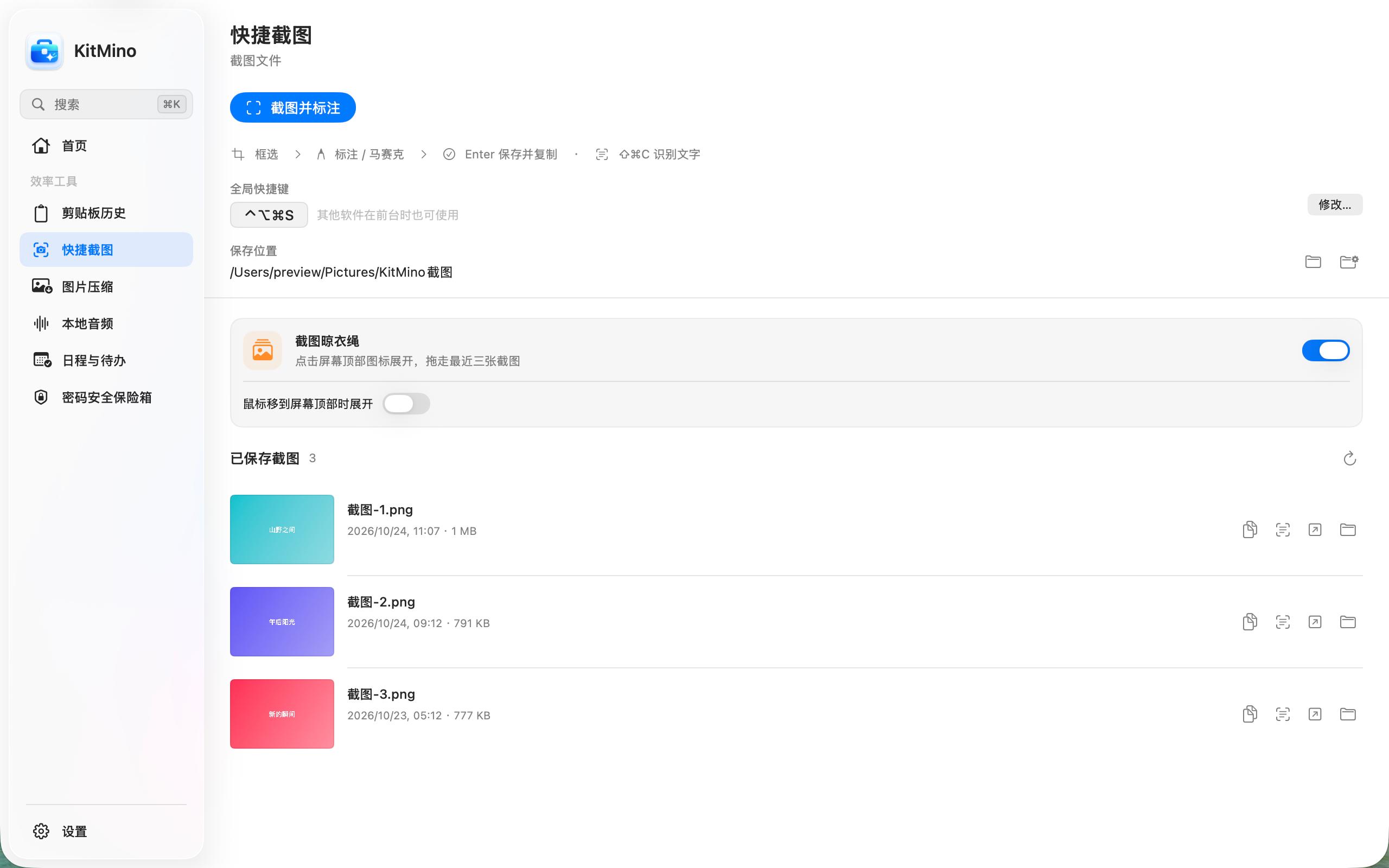Refresh the 已保存截图 list
This screenshot has height=868, width=1389.
tap(1350, 458)
